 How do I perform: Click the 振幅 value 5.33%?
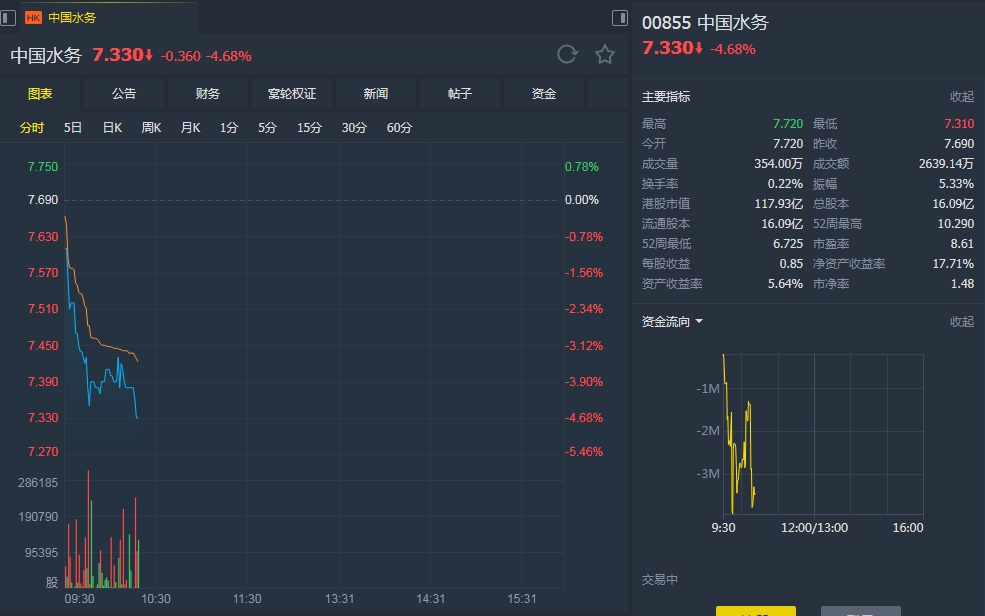(956, 184)
